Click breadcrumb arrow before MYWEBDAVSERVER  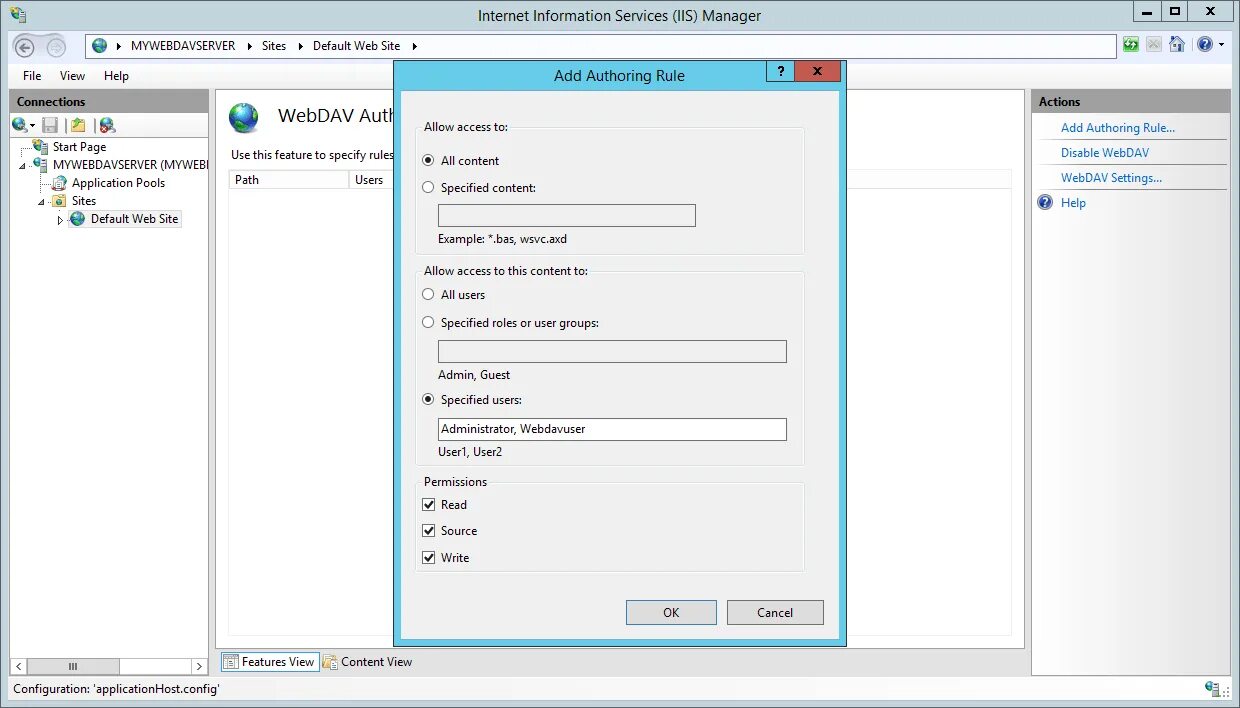119,46
